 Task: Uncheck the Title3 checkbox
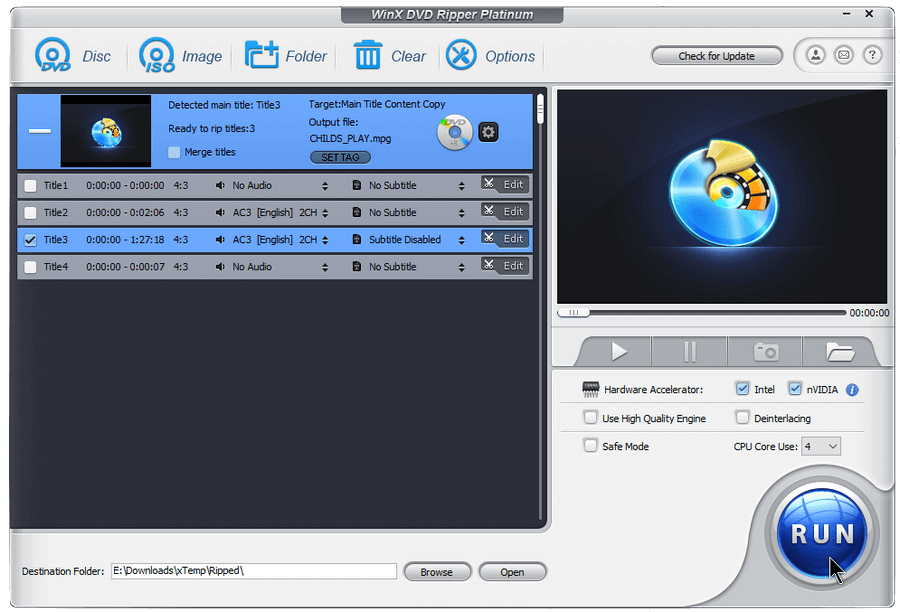[30, 240]
